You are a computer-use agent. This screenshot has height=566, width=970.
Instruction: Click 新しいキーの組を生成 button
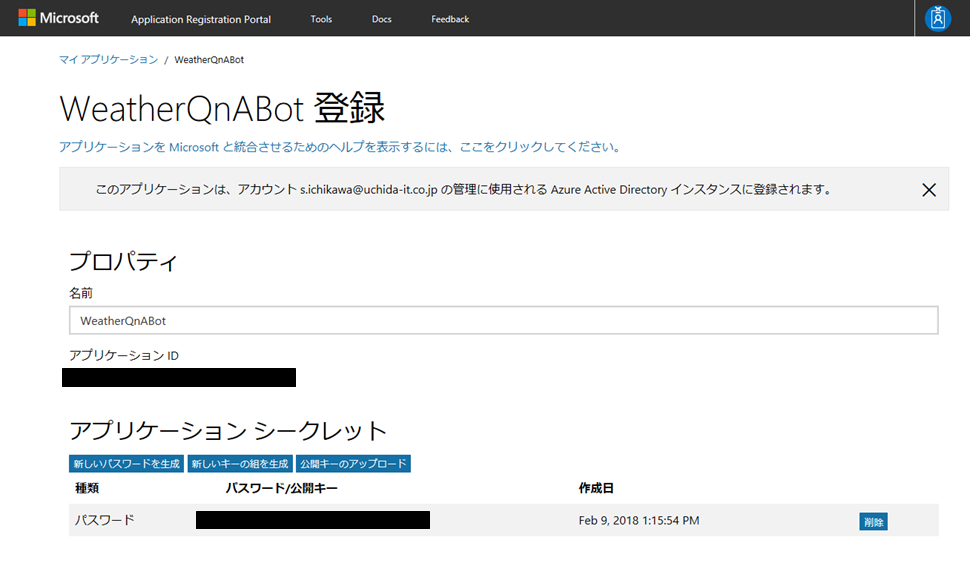click(239, 464)
